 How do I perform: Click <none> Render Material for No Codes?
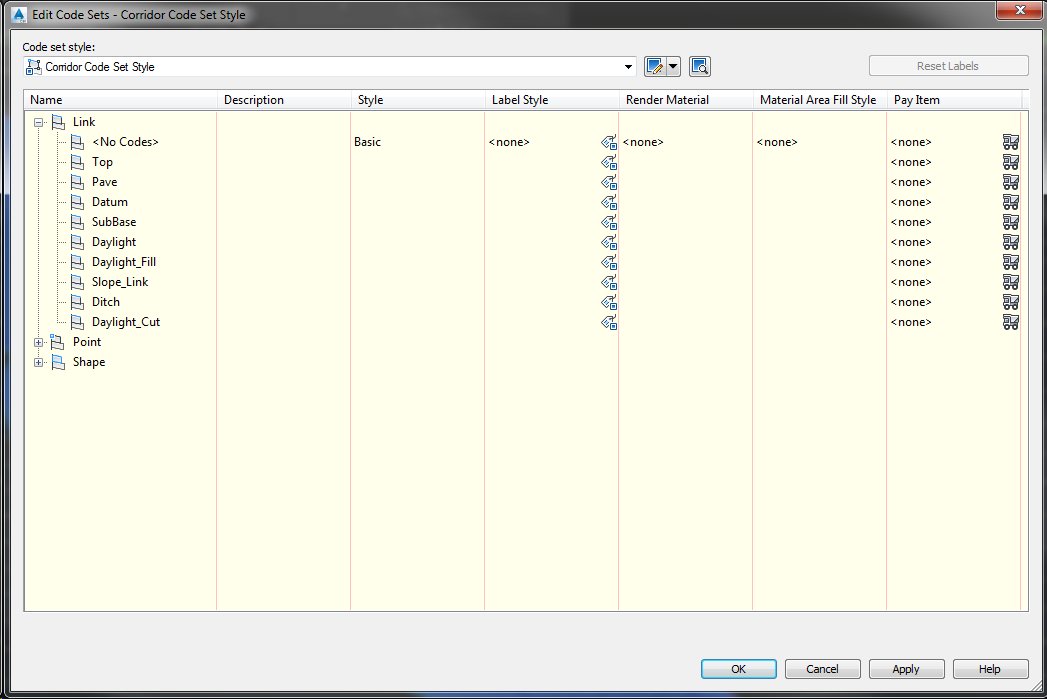643,142
